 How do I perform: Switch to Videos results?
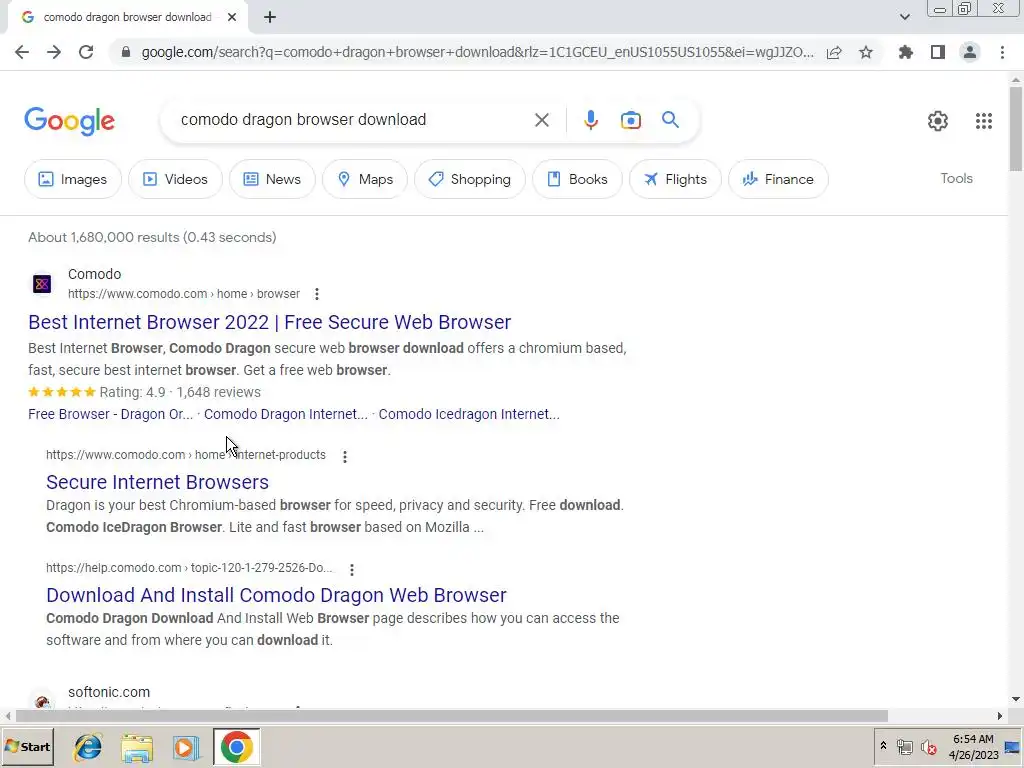[175, 179]
